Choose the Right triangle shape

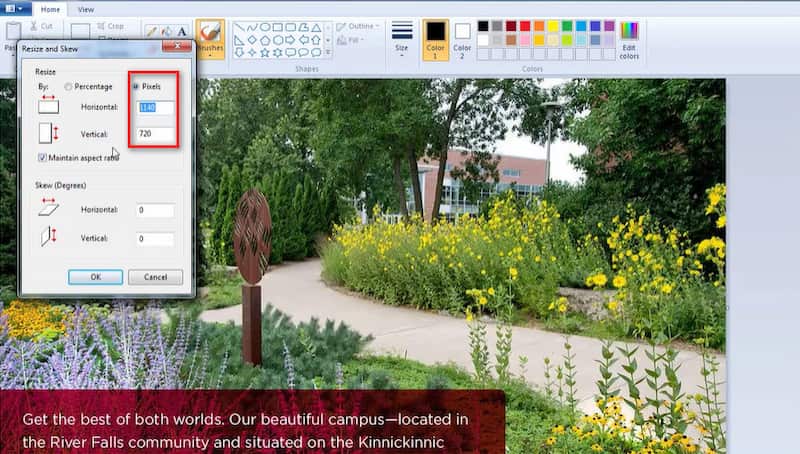coord(239,40)
